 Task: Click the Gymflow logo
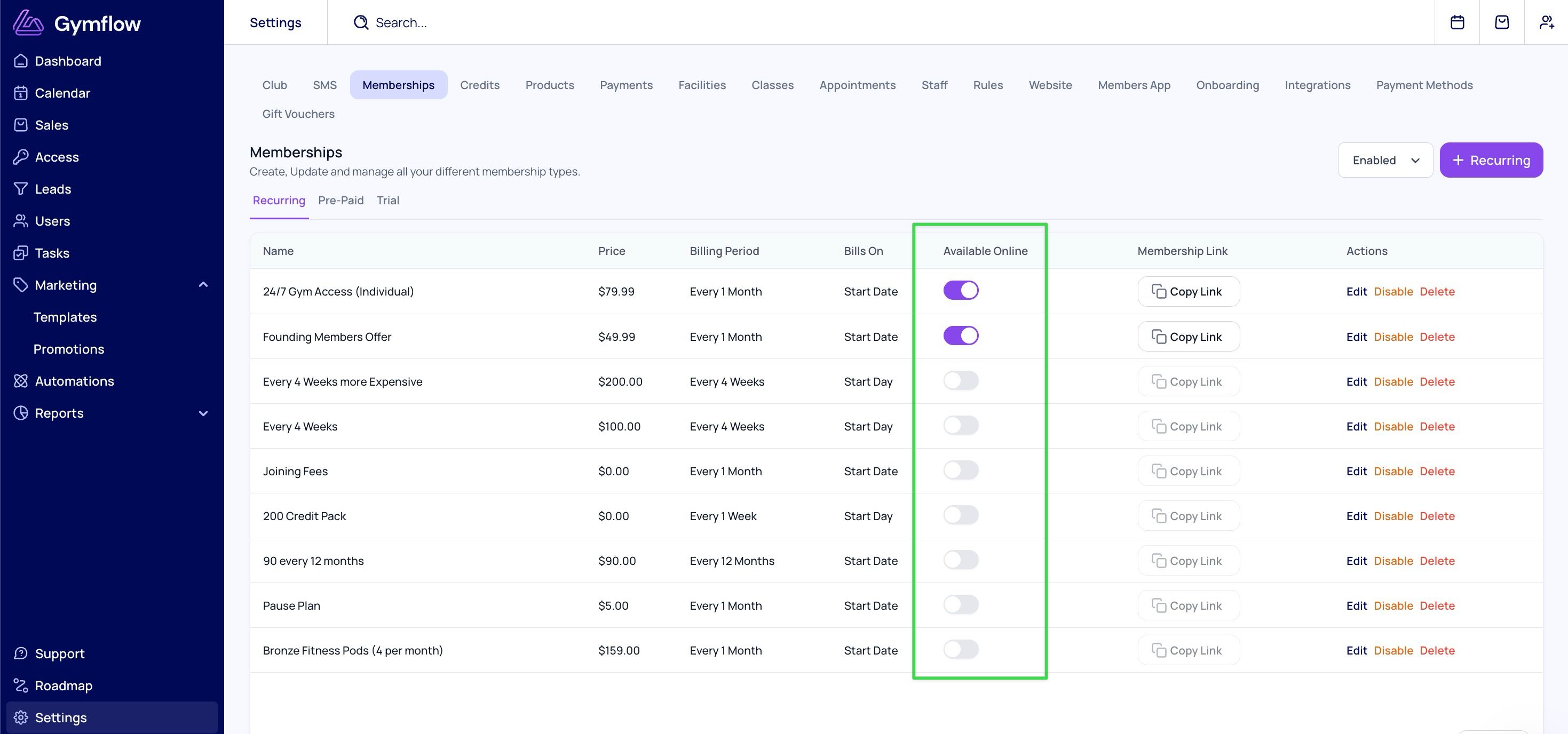tap(77, 23)
